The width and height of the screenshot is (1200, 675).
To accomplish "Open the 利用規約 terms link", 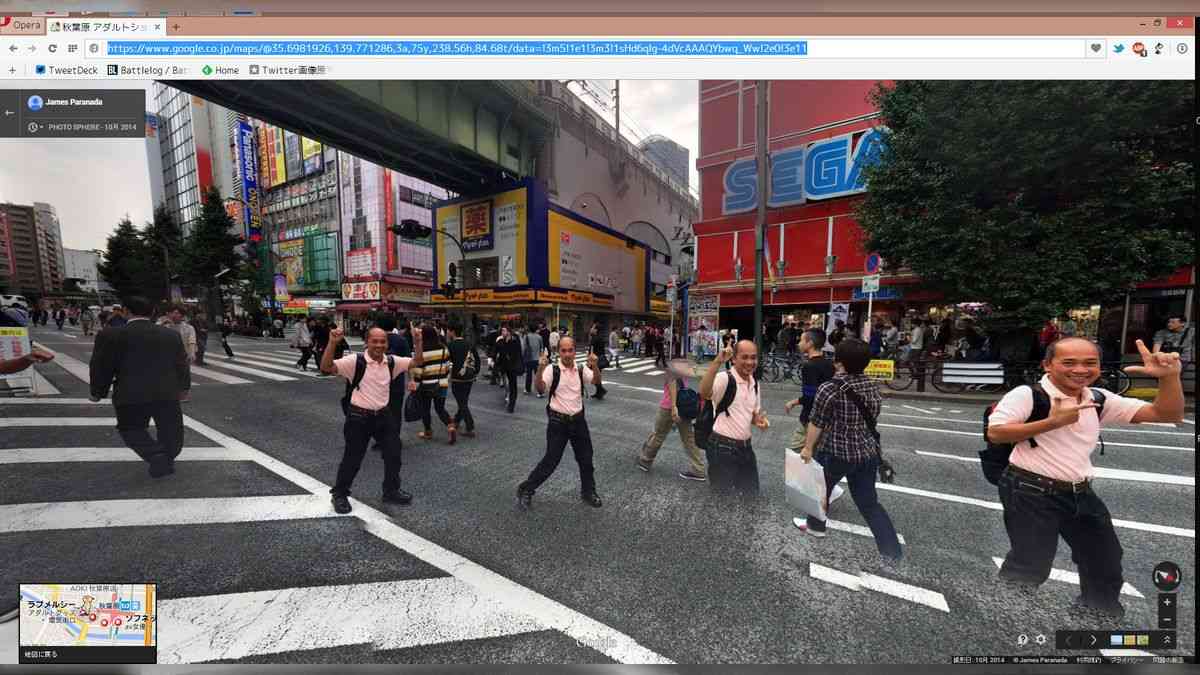I will (1087, 660).
